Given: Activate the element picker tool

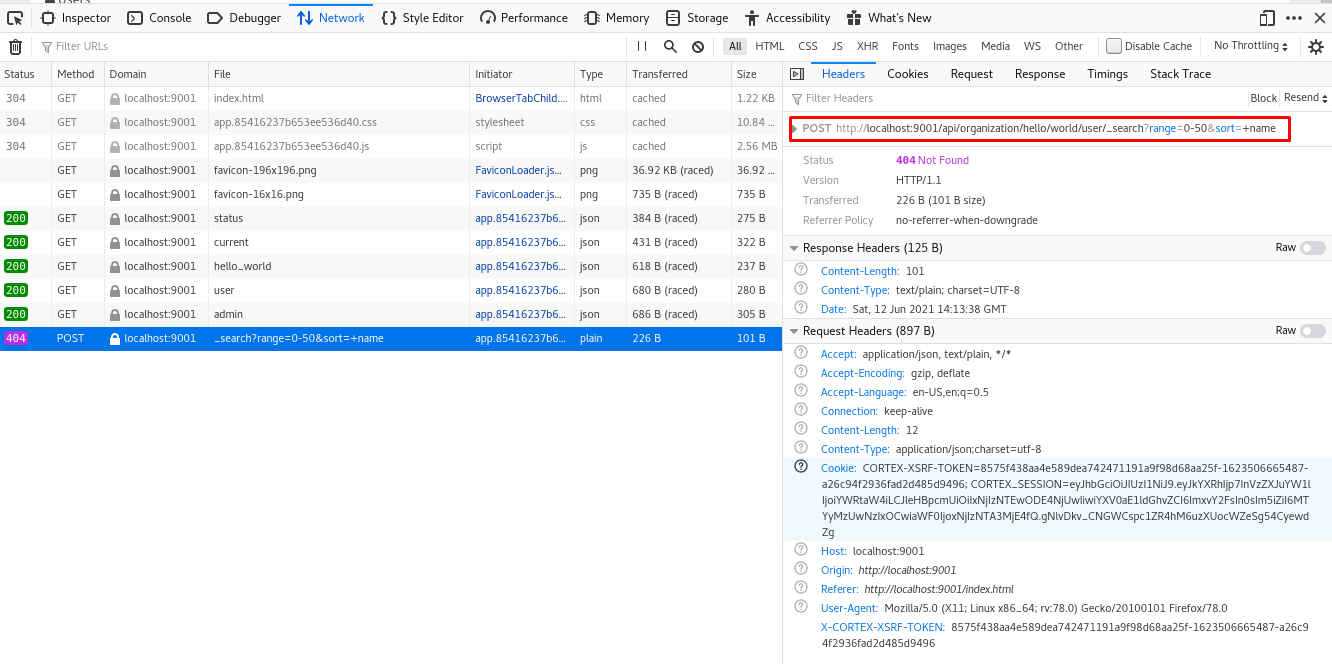Looking at the screenshot, I should point(15,18).
